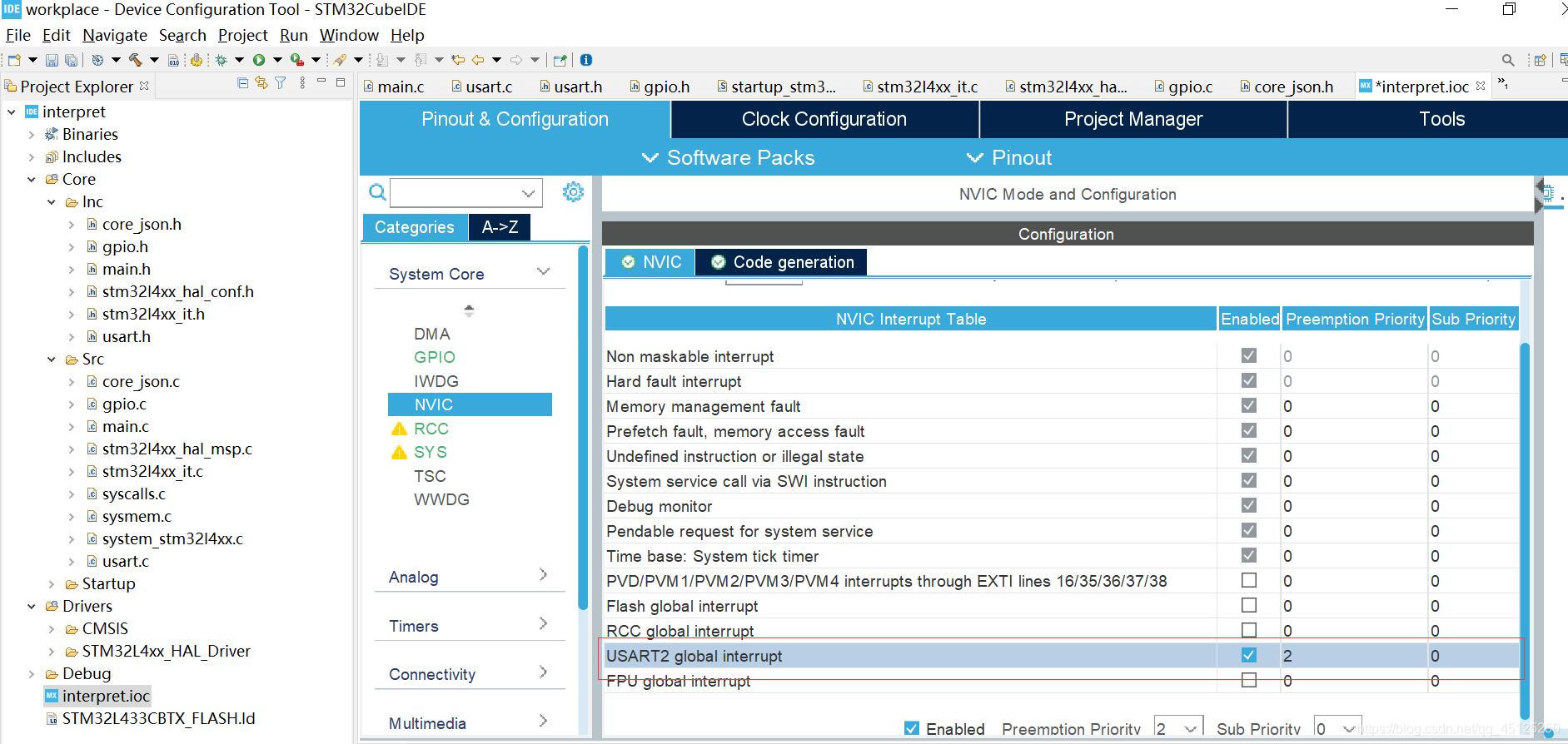The height and width of the screenshot is (744, 1568).
Task: Toggle USART2 global interrupt enabled checkbox
Action: click(1248, 655)
